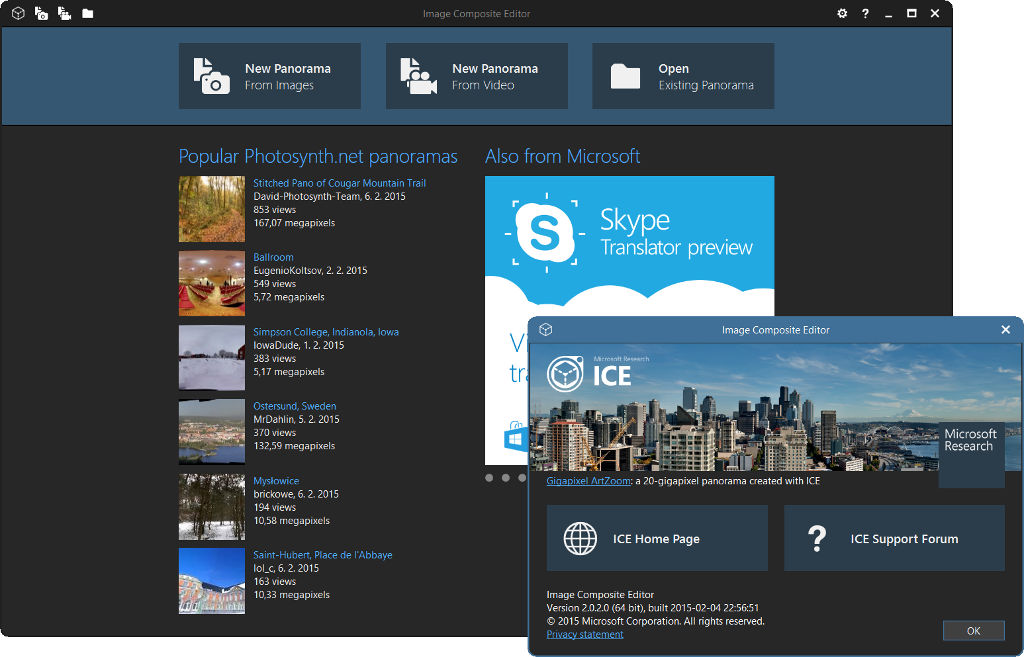The image size is (1024, 657).
Task: Visit the ICE Support Forum
Action: [x=894, y=538]
